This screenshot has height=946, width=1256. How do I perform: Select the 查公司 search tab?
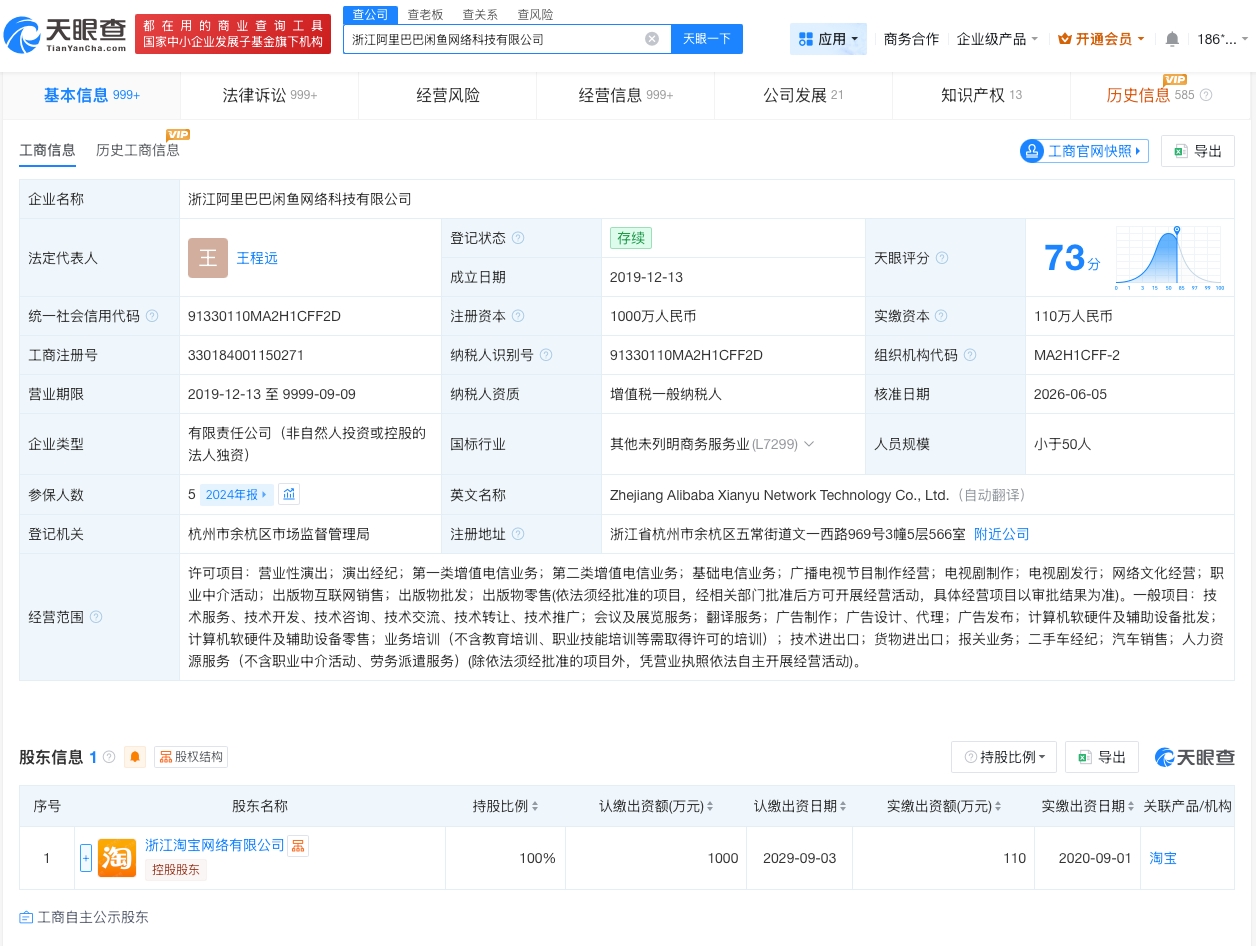tap(370, 15)
